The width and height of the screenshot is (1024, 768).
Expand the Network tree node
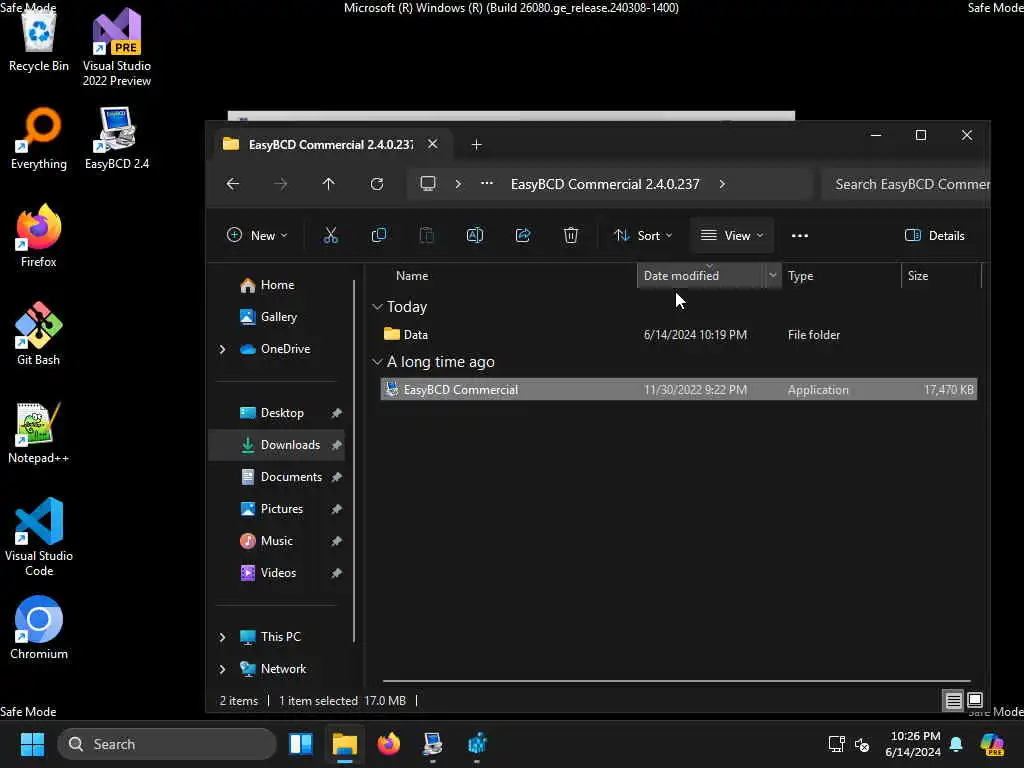point(222,669)
